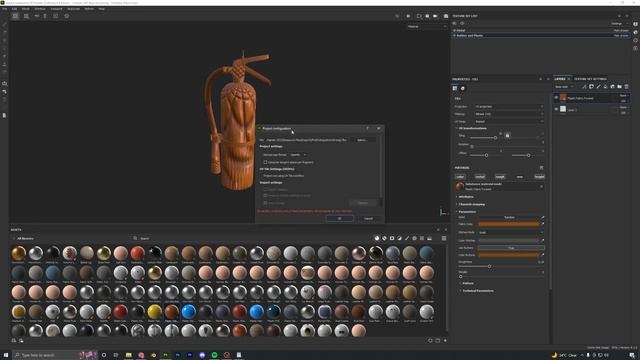Viewport: 640px width, 360px height.
Task: Add a paint layer in Layers panel
Action: point(598,87)
